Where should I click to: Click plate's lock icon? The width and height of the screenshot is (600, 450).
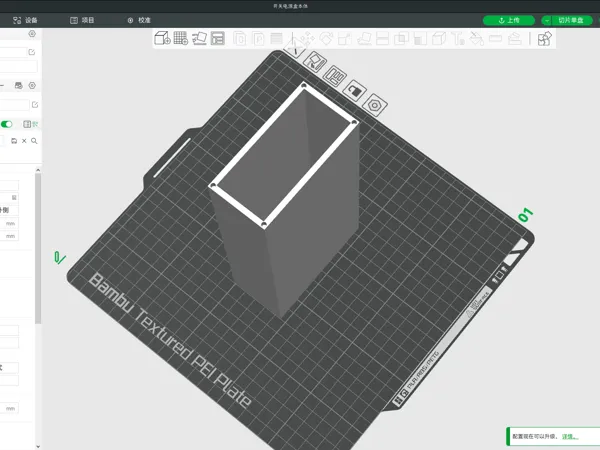click(355, 90)
